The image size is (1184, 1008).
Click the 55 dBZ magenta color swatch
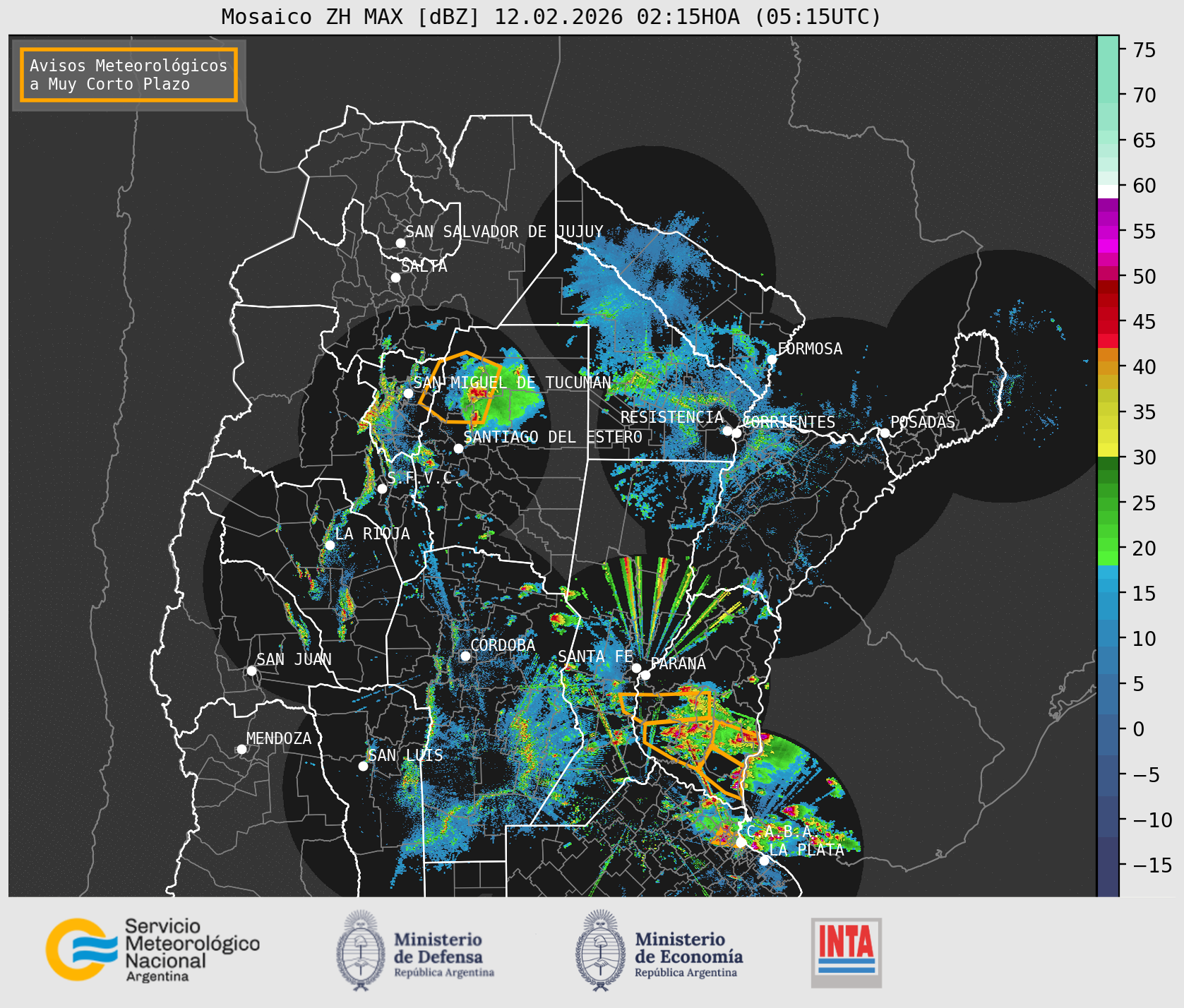coord(1108,232)
